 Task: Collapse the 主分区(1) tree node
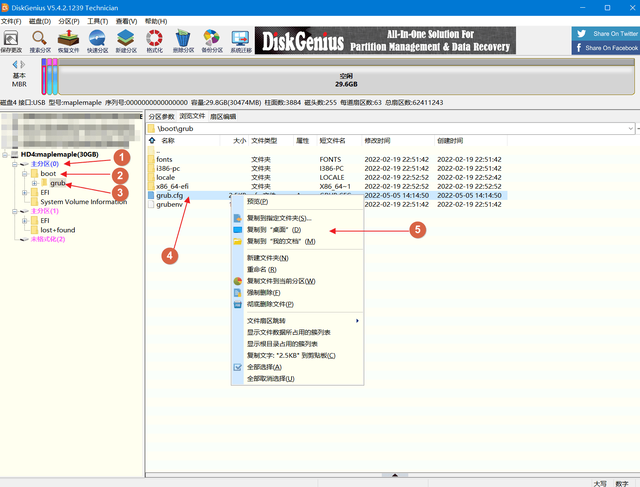15,211
